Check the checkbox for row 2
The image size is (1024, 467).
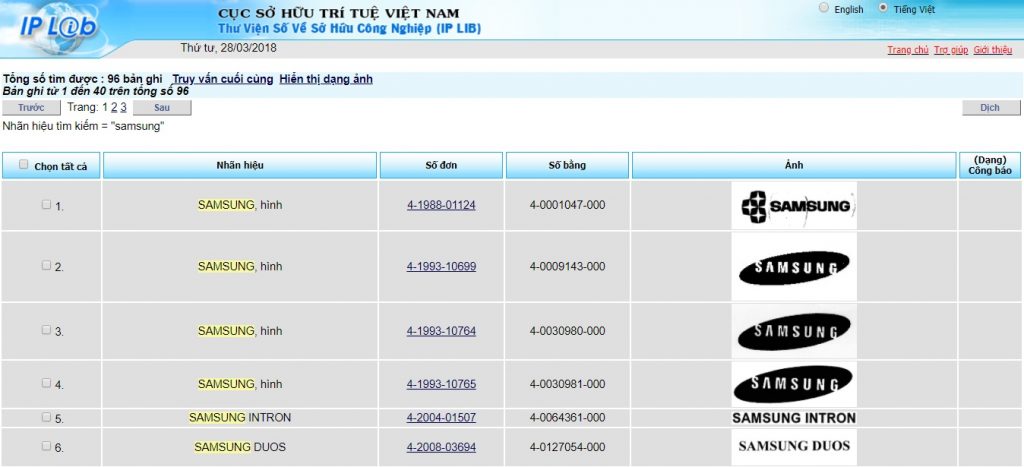46,265
